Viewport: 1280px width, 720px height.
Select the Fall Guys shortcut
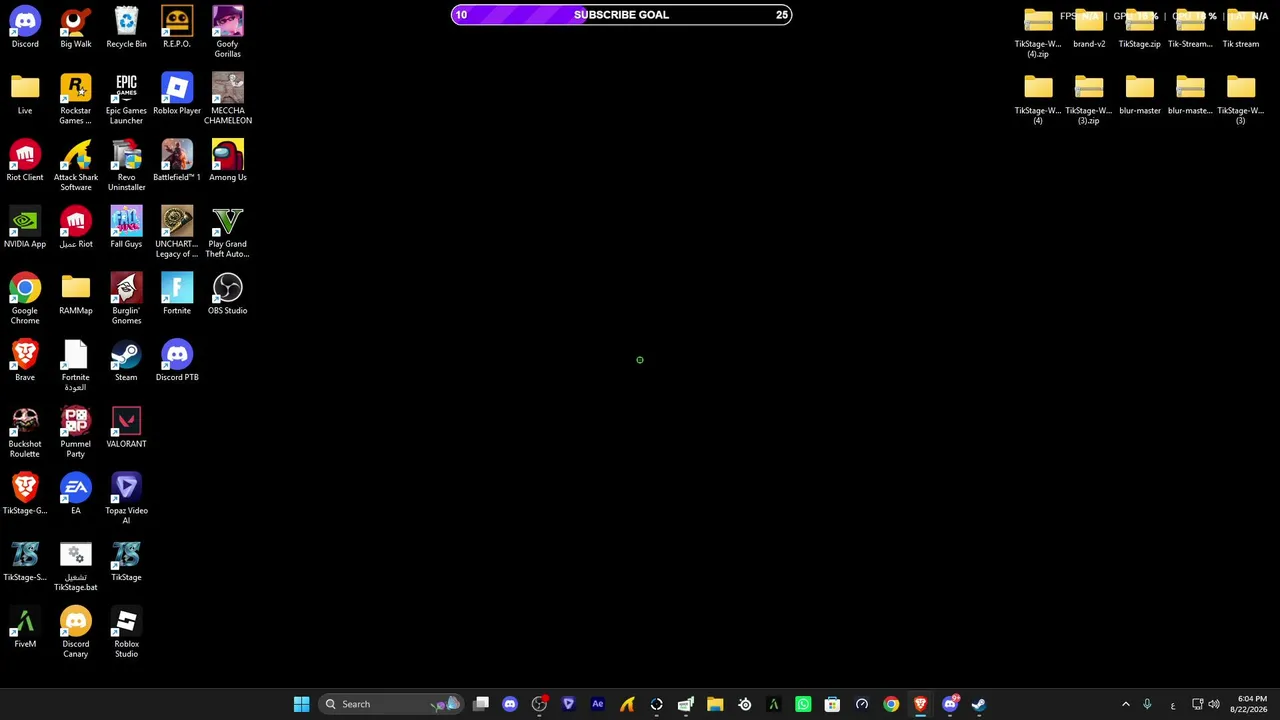point(126,227)
